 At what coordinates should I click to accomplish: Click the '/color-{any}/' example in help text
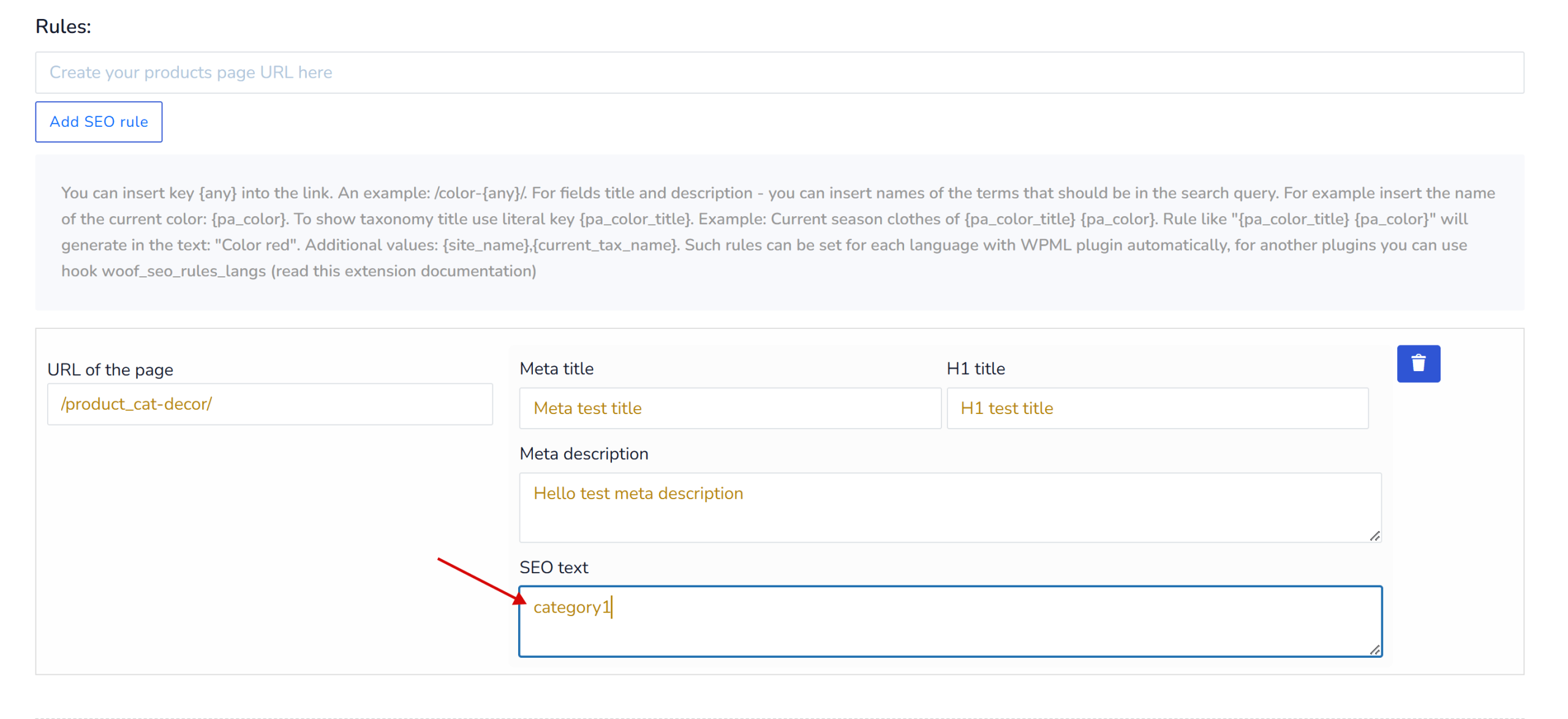pyautogui.click(x=480, y=193)
